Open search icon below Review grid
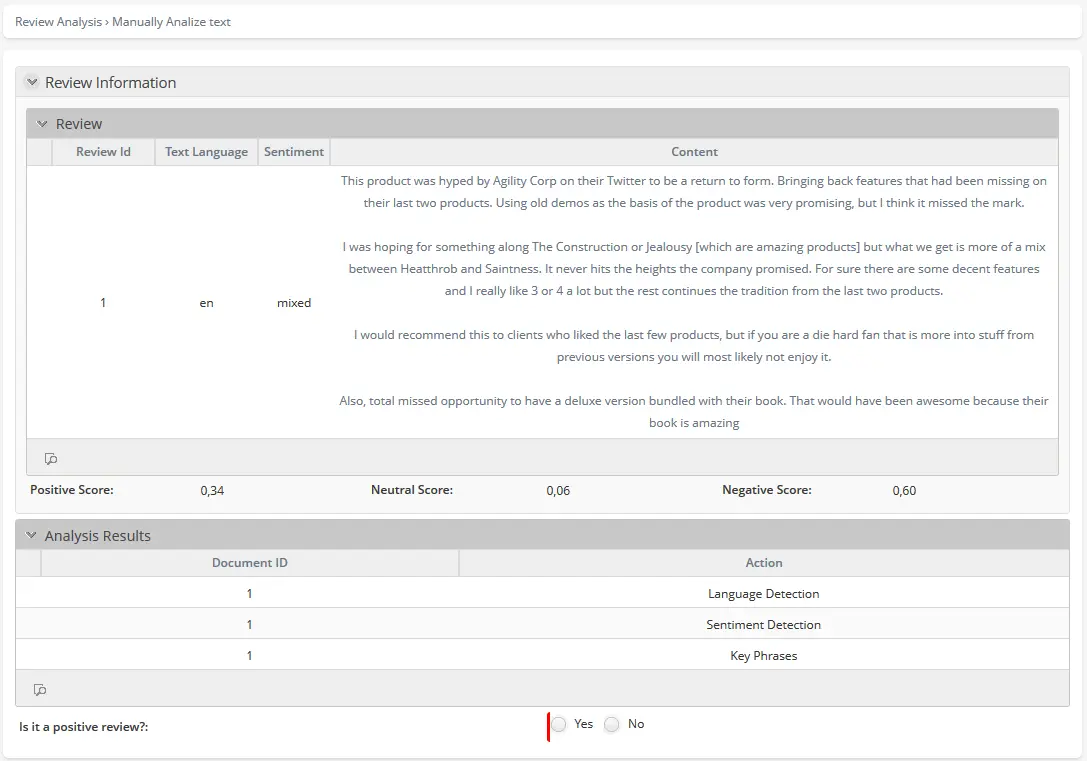Viewport: 1087px width, 761px height. coord(51,458)
